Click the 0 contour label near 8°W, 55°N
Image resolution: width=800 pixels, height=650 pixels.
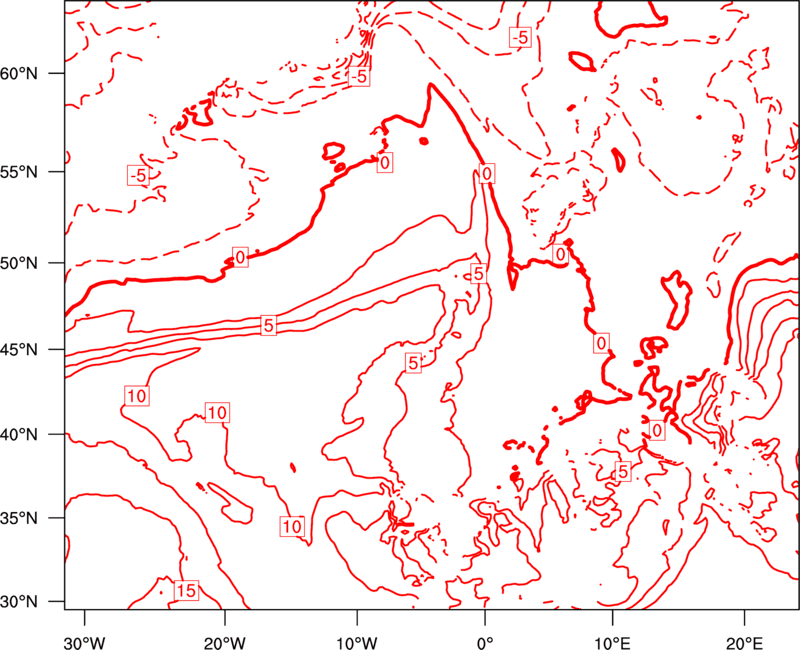pos(385,163)
